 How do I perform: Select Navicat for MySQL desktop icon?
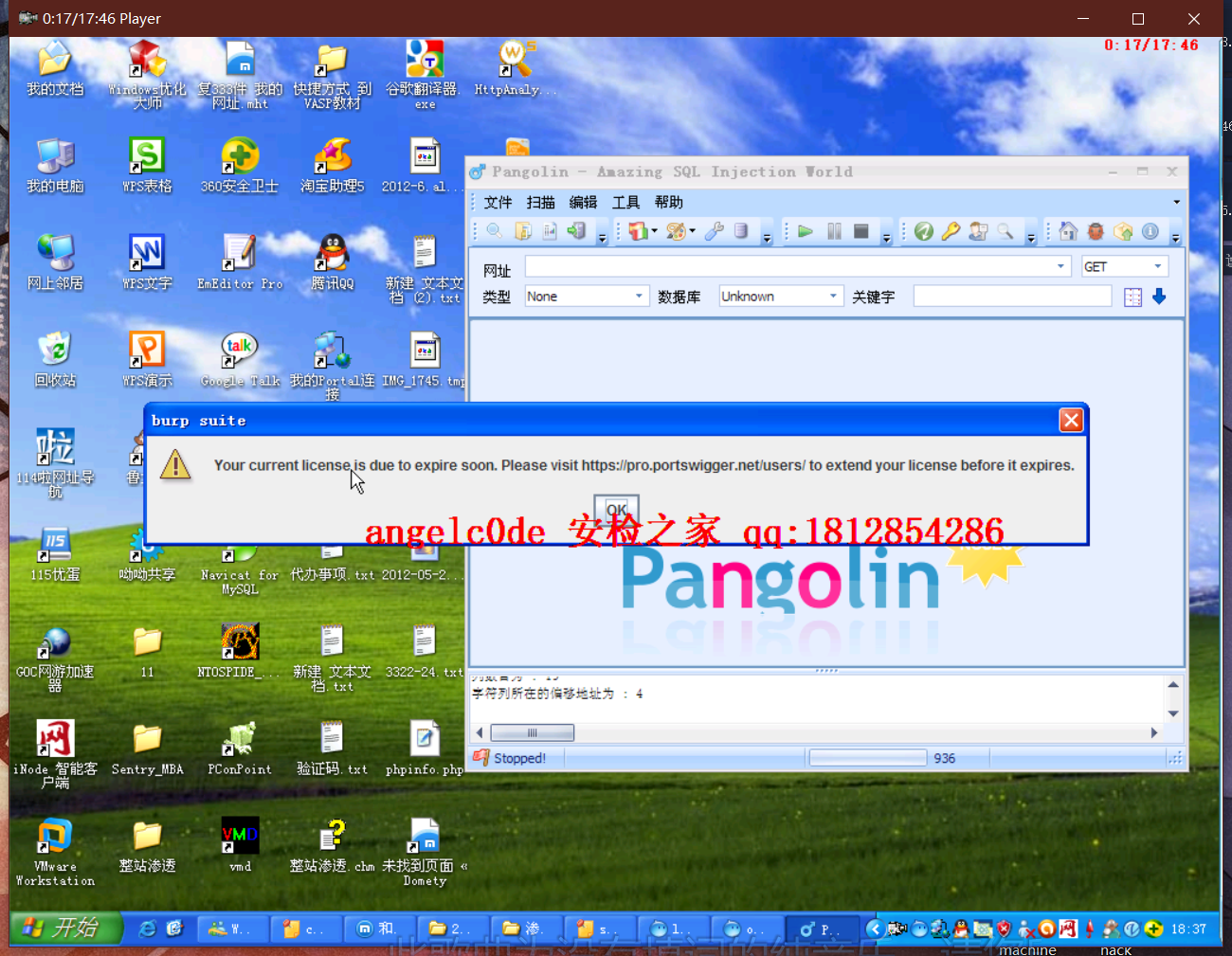[240, 570]
